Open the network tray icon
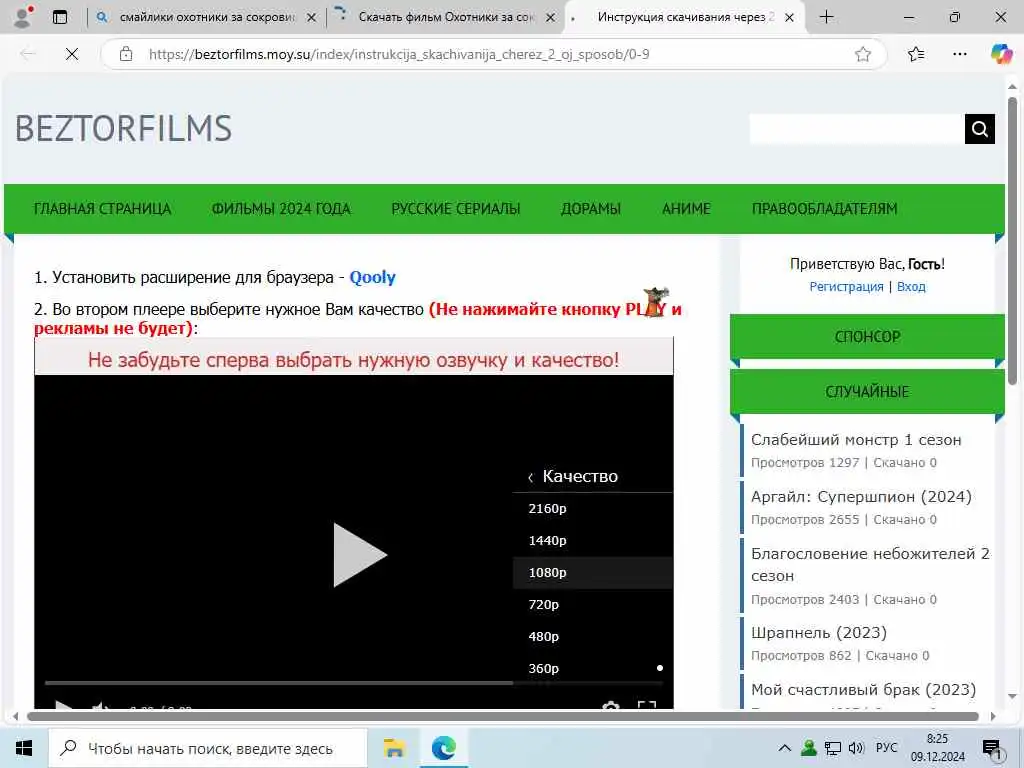This screenshot has height=768, width=1024. pyautogui.click(x=833, y=748)
